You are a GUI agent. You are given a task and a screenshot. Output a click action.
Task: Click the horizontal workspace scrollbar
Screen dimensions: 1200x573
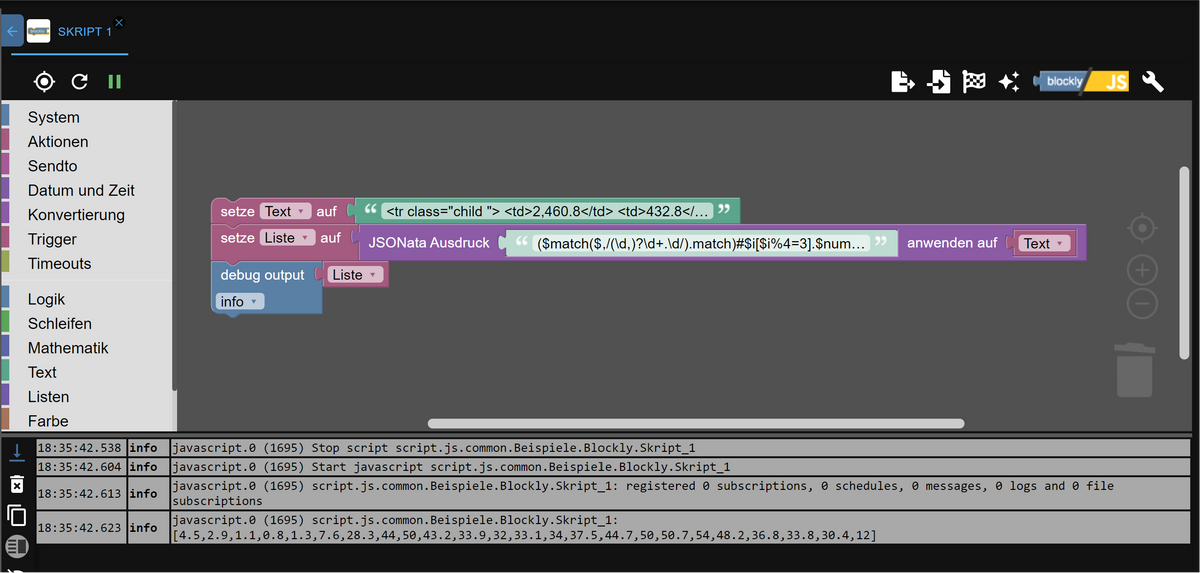pos(695,424)
